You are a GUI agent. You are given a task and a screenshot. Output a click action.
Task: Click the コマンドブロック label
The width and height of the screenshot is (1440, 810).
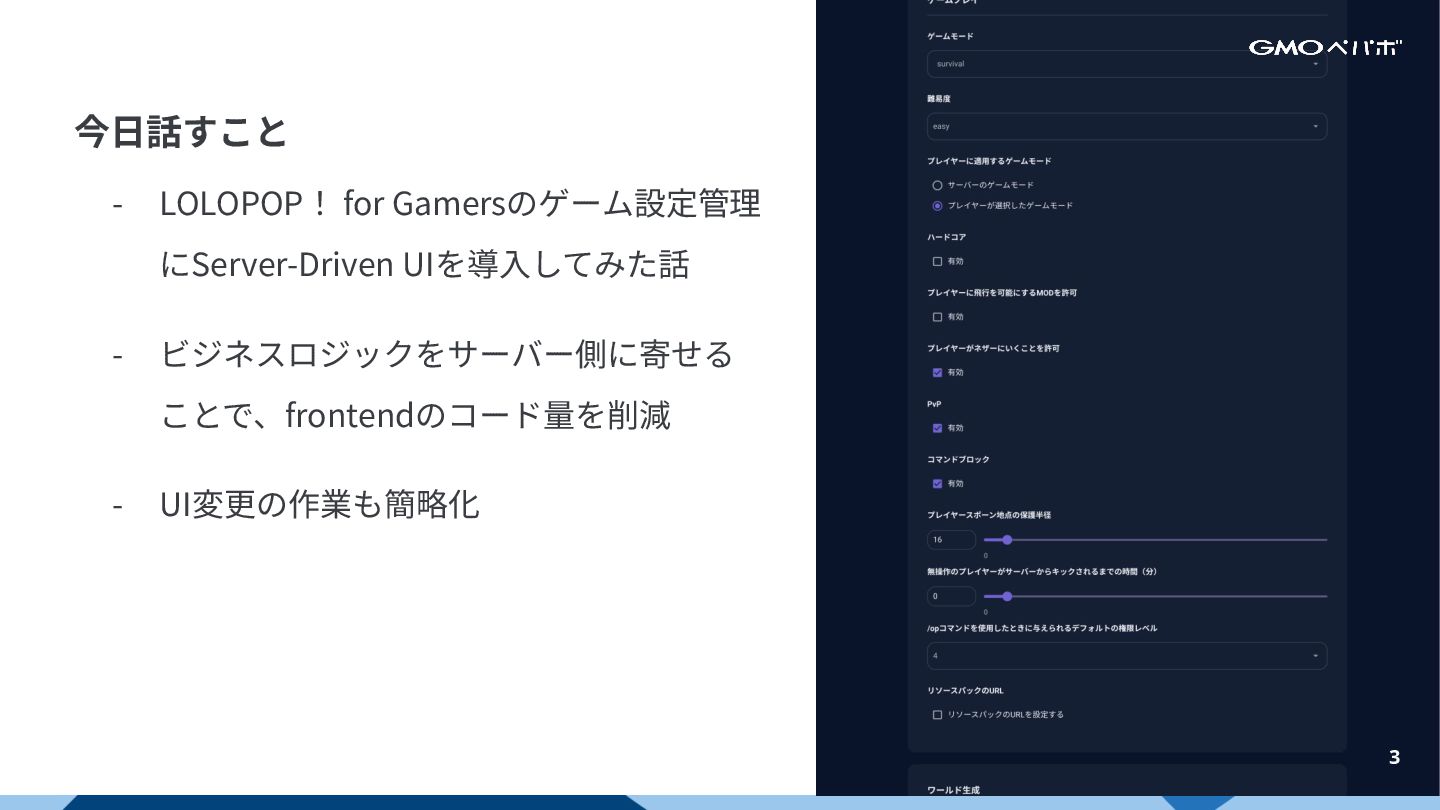pos(958,460)
